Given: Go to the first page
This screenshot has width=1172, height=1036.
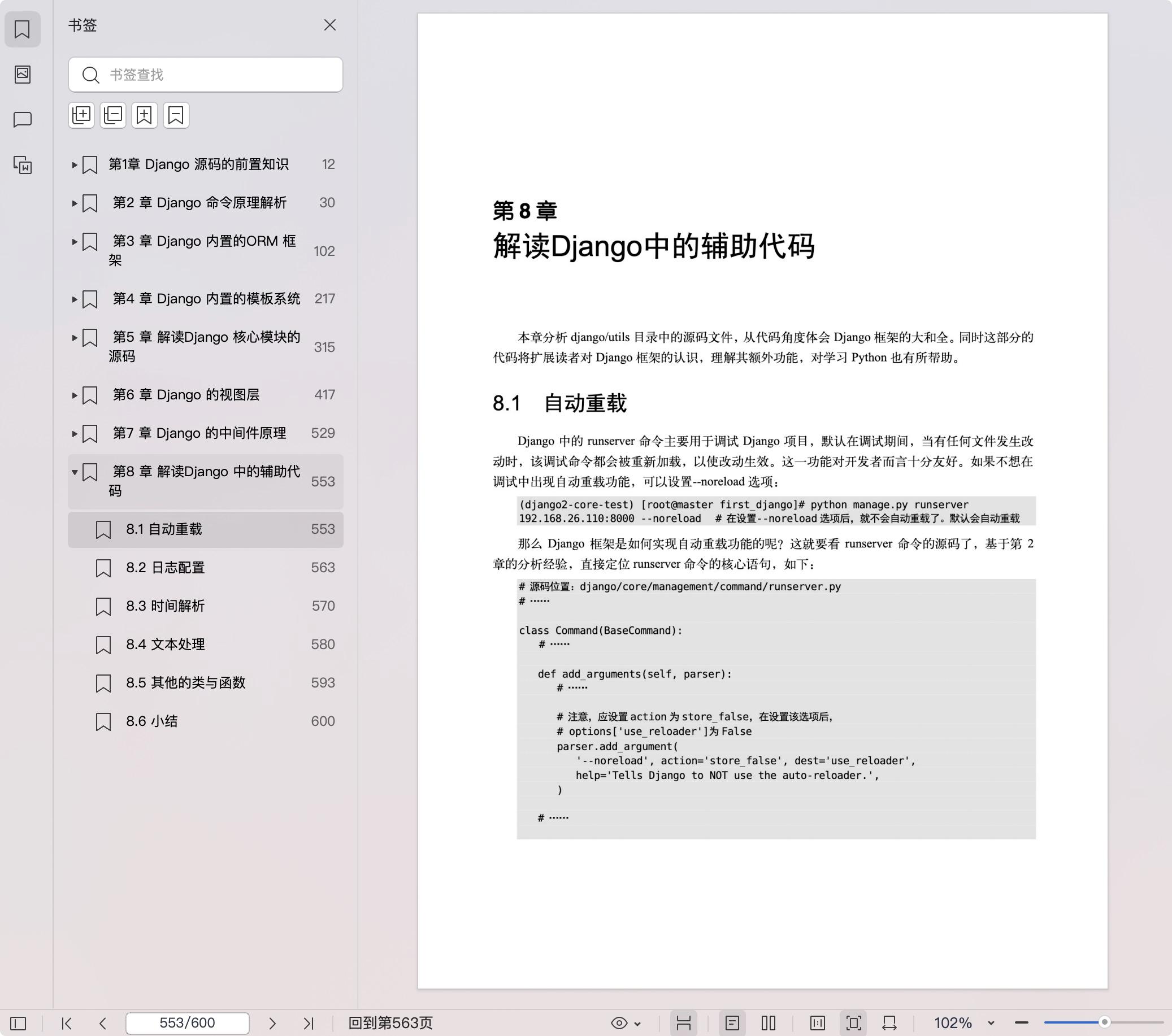Looking at the screenshot, I should pyautogui.click(x=67, y=1023).
